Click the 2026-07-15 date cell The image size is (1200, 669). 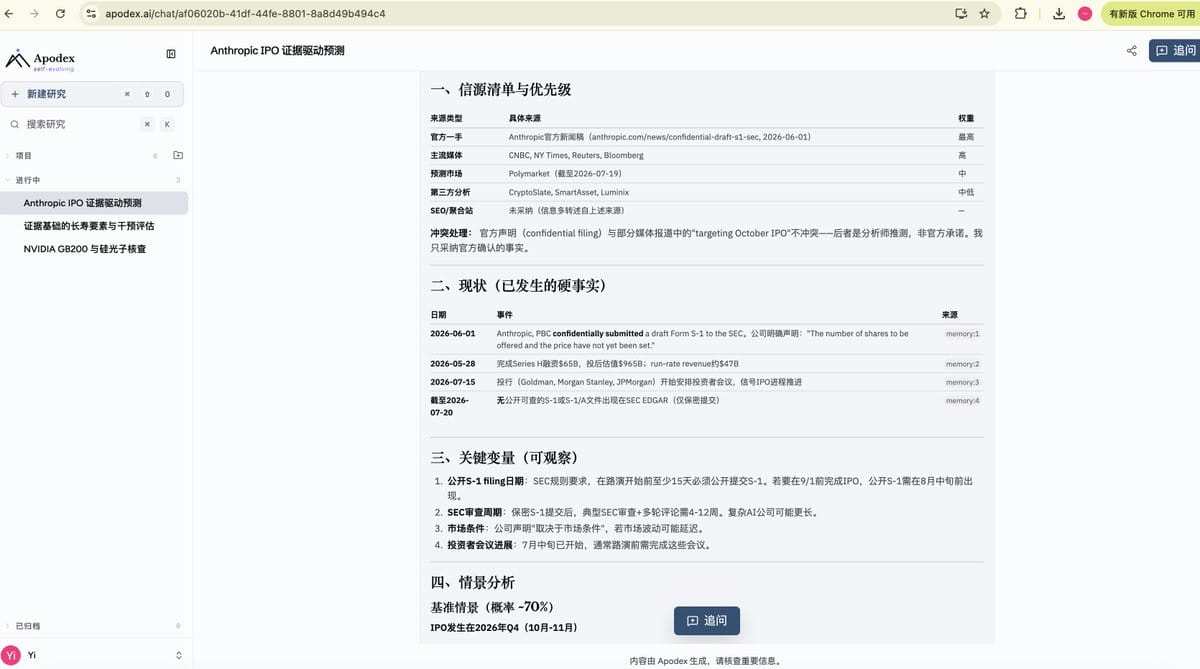(453, 382)
